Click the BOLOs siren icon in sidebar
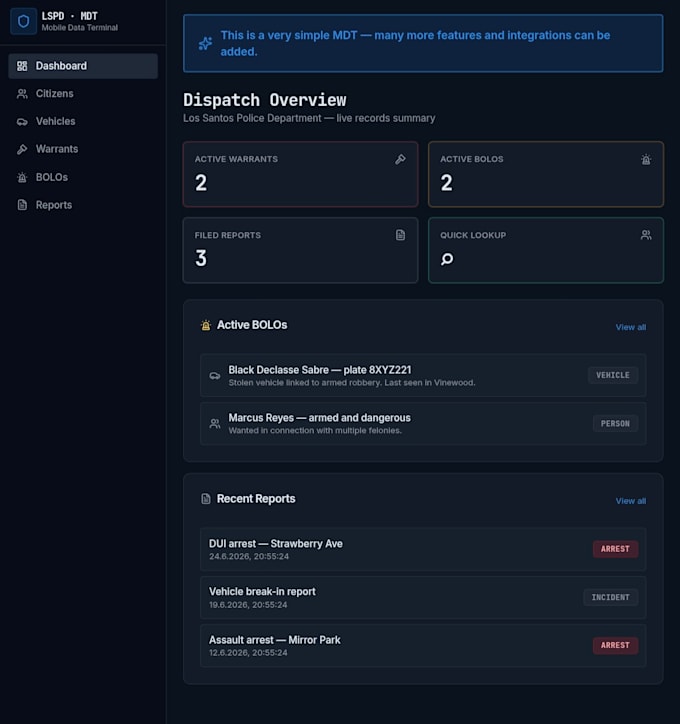The width and height of the screenshot is (680, 724). click(22, 177)
